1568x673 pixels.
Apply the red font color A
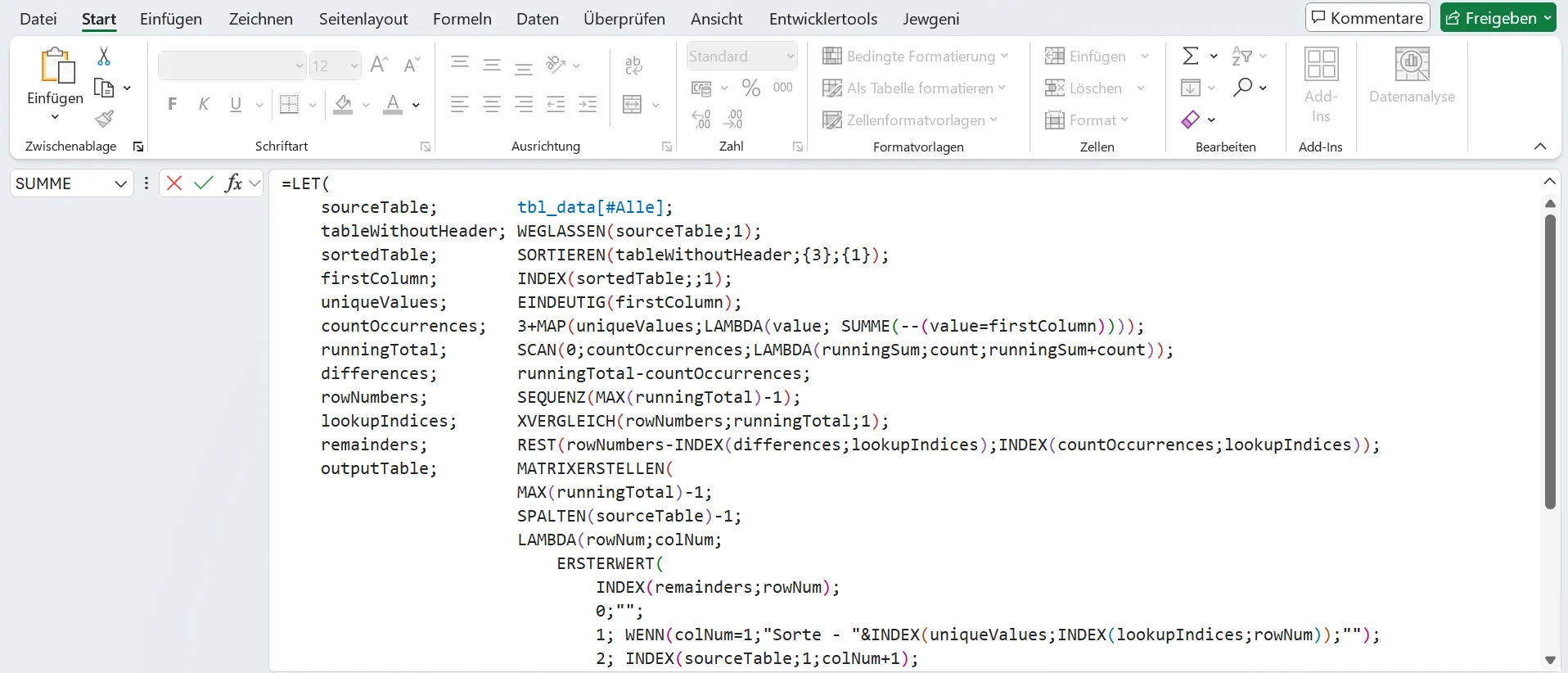[393, 104]
